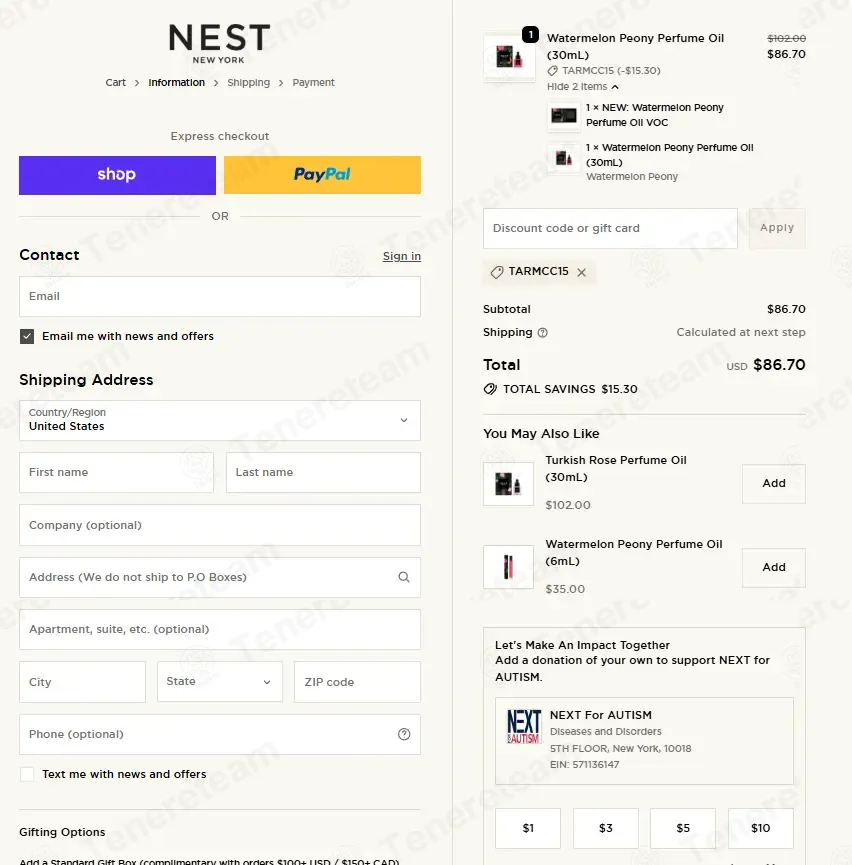This screenshot has height=865, width=852.
Task: Click the NEXT for AUTISM logo
Action: pyautogui.click(x=524, y=727)
